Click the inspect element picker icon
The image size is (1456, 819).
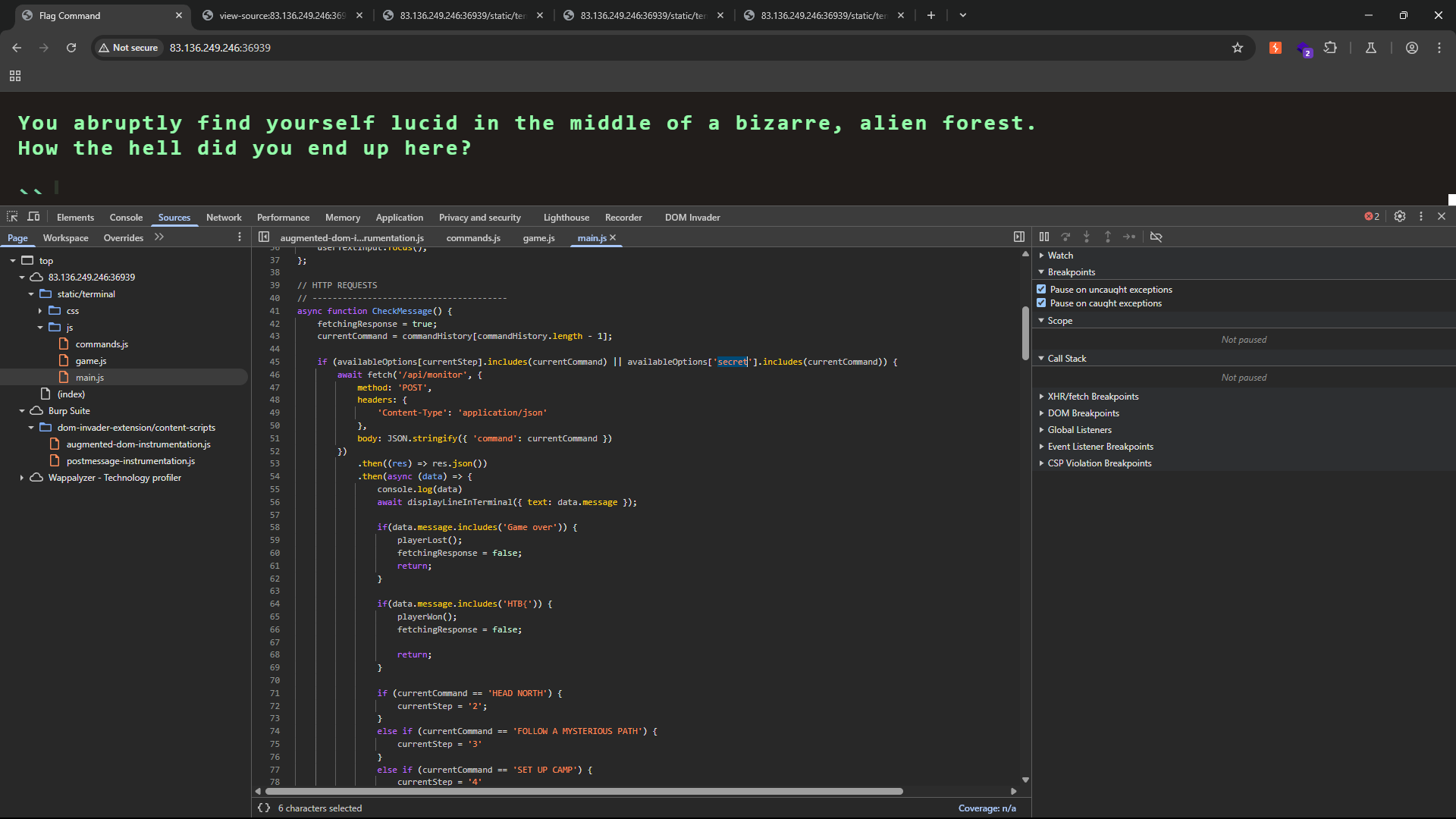tap(12, 217)
